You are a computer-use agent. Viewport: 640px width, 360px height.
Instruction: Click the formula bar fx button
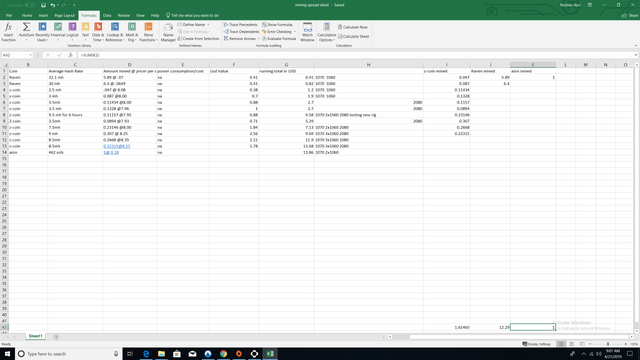coord(70,55)
